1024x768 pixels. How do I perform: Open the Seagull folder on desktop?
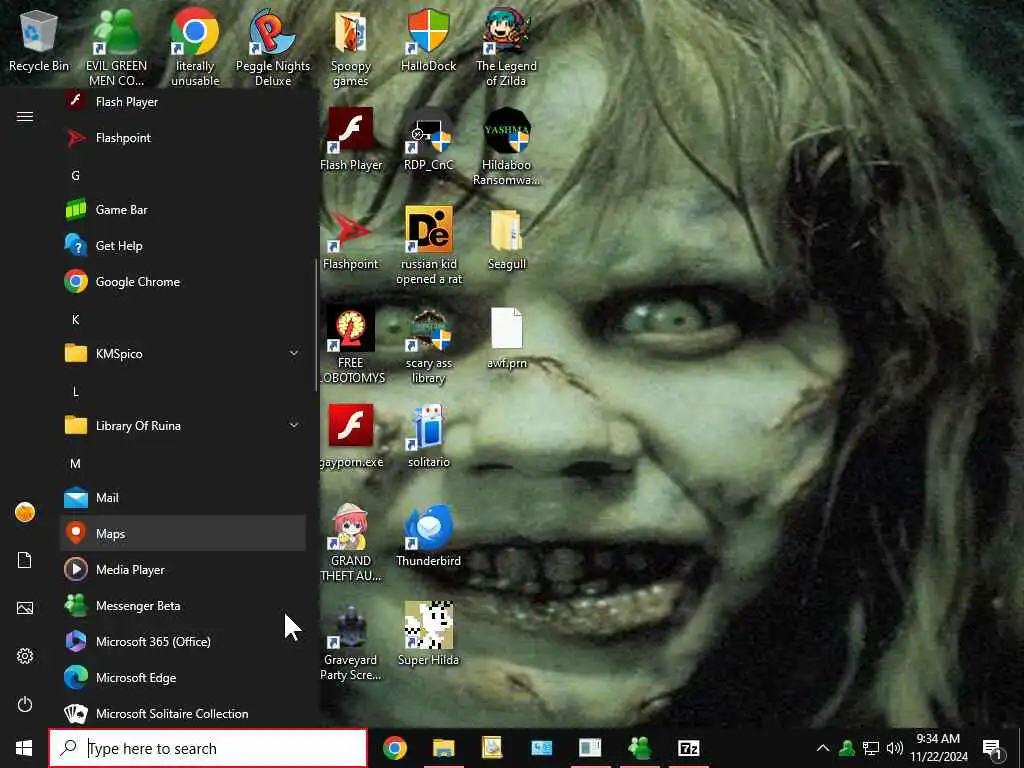click(x=506, y=238)
